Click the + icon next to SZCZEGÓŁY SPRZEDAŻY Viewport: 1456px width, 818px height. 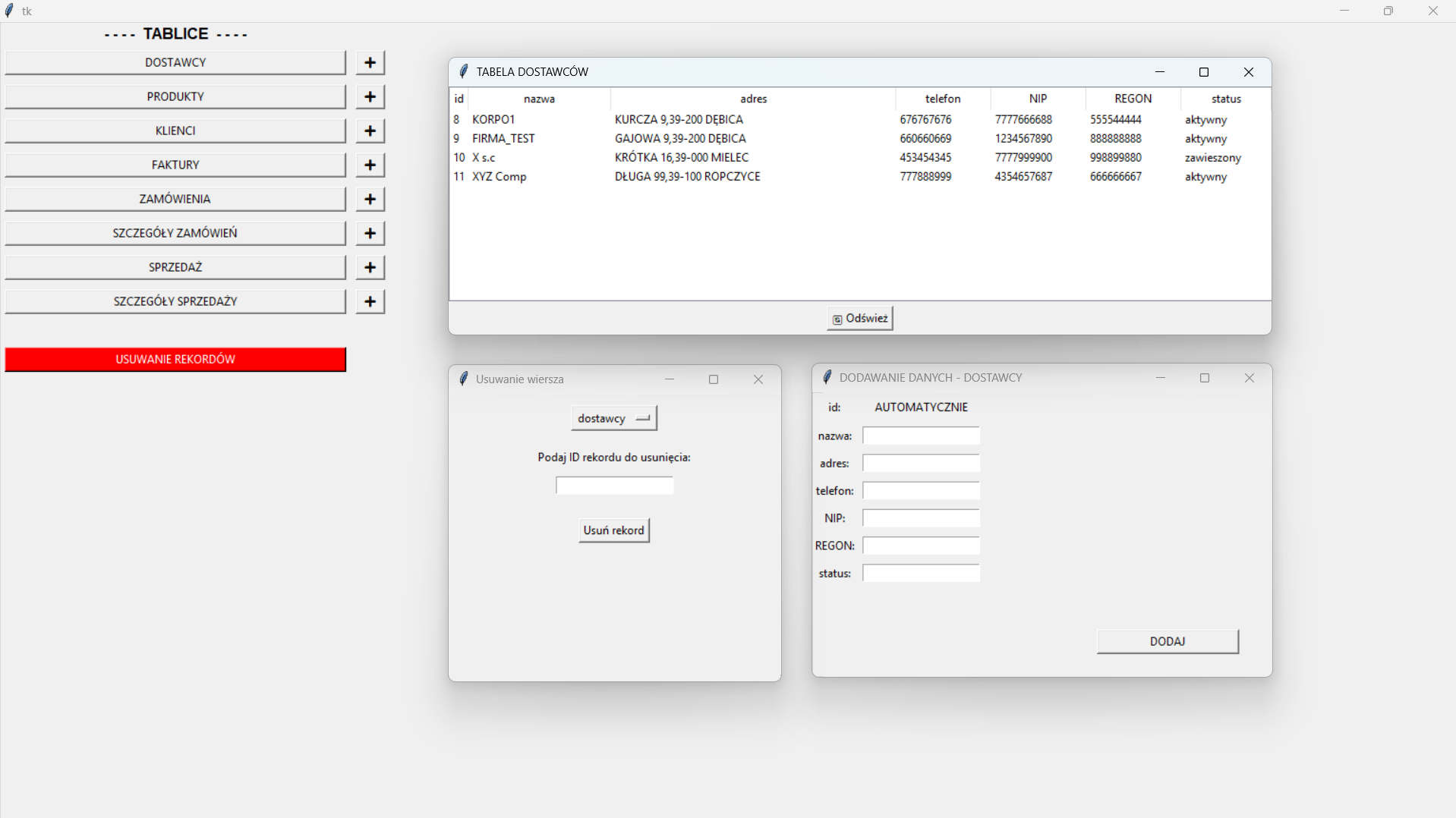point(370,301)
